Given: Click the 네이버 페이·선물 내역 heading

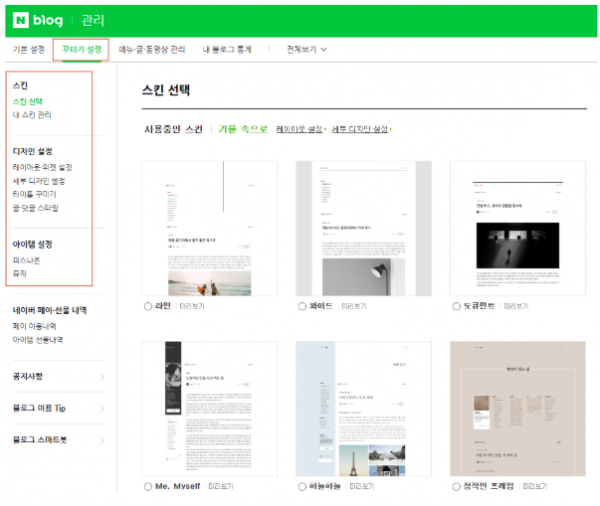Looking at the screenshot, I should 50,310.
